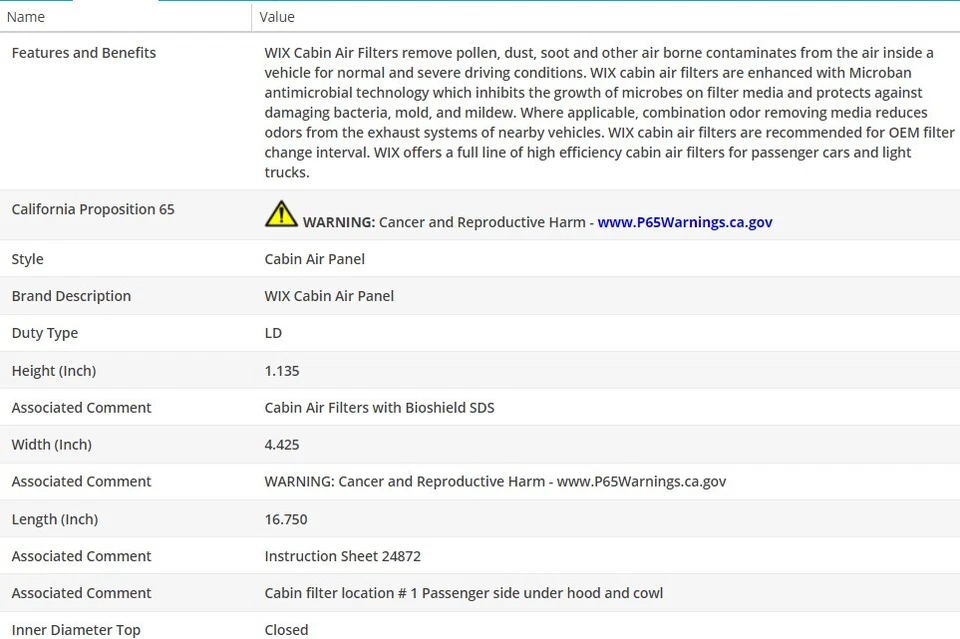Click the yellow warning triangle icon
Image resolution: width=960 pixels, height=639 pixels.
pos(281,214)
